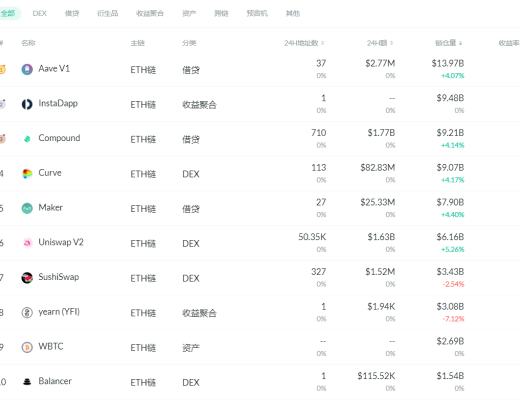Click the 主链 column header
This screenshot has width=520, height=400.
point(137,43)
